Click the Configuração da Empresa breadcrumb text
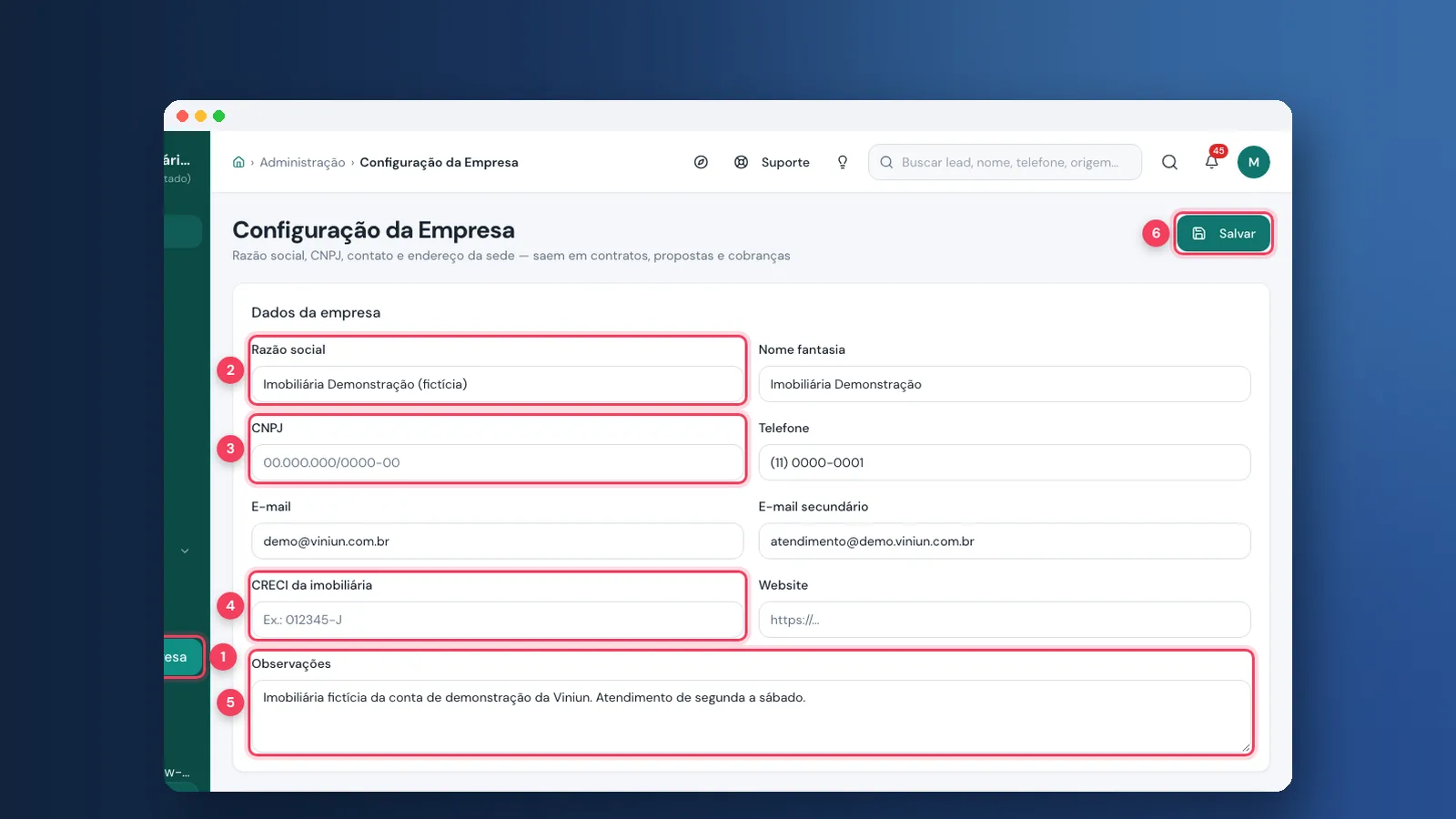This screenshot has height=819, width=1456. click(x=439, y=162)
